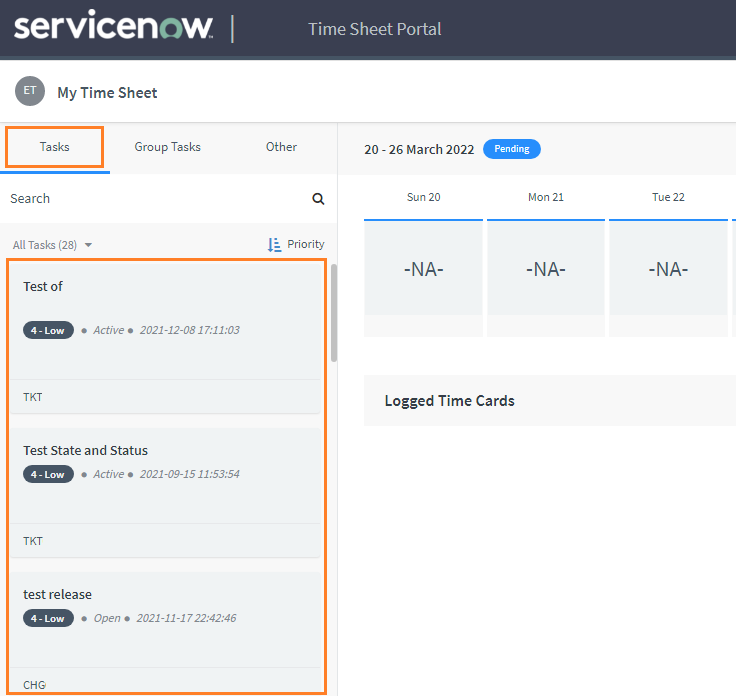The width and height of the screenshot is (736, 696).
Task: Click the Logged Time Cards header
Action: [449, 401]
